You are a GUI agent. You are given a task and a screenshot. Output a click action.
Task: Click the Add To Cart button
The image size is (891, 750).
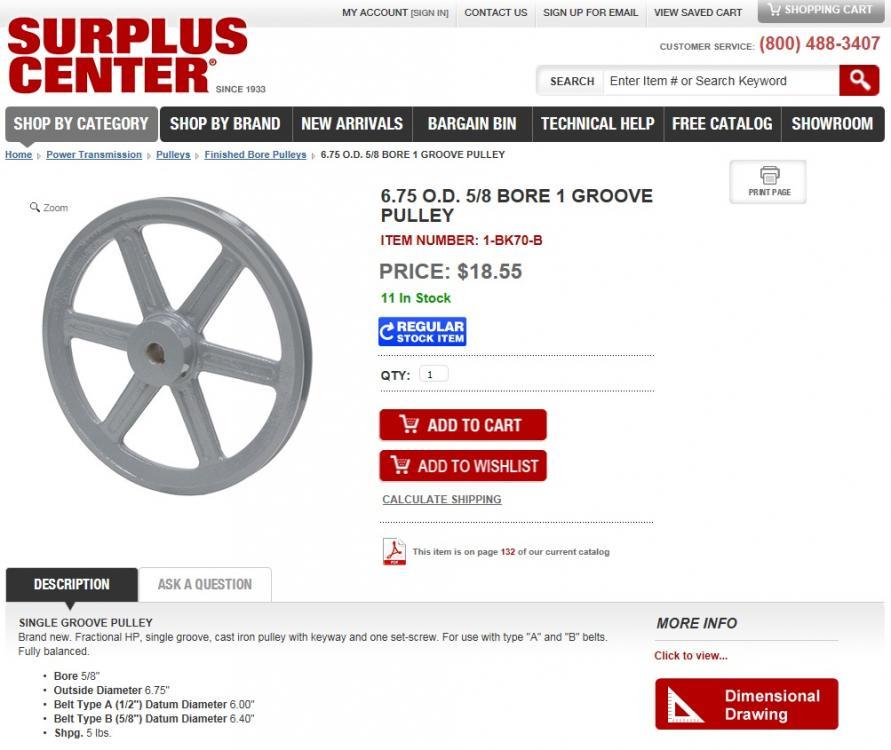(463, 425)
